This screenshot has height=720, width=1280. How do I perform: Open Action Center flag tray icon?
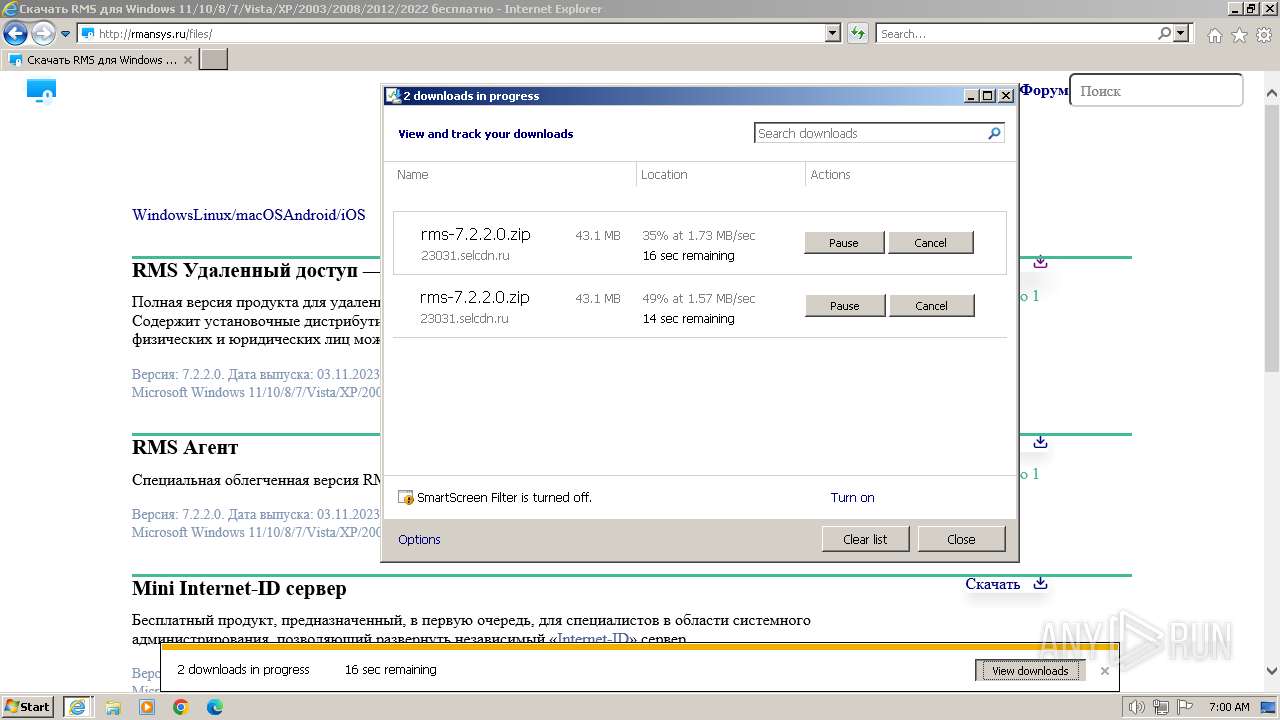pyautogui.click(x=1184, y=707)
